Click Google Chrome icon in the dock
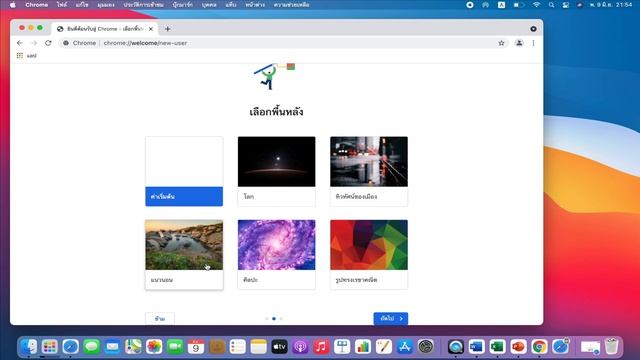Image resolution: width=640 pixels, height=360 pixels. [539, 347]
